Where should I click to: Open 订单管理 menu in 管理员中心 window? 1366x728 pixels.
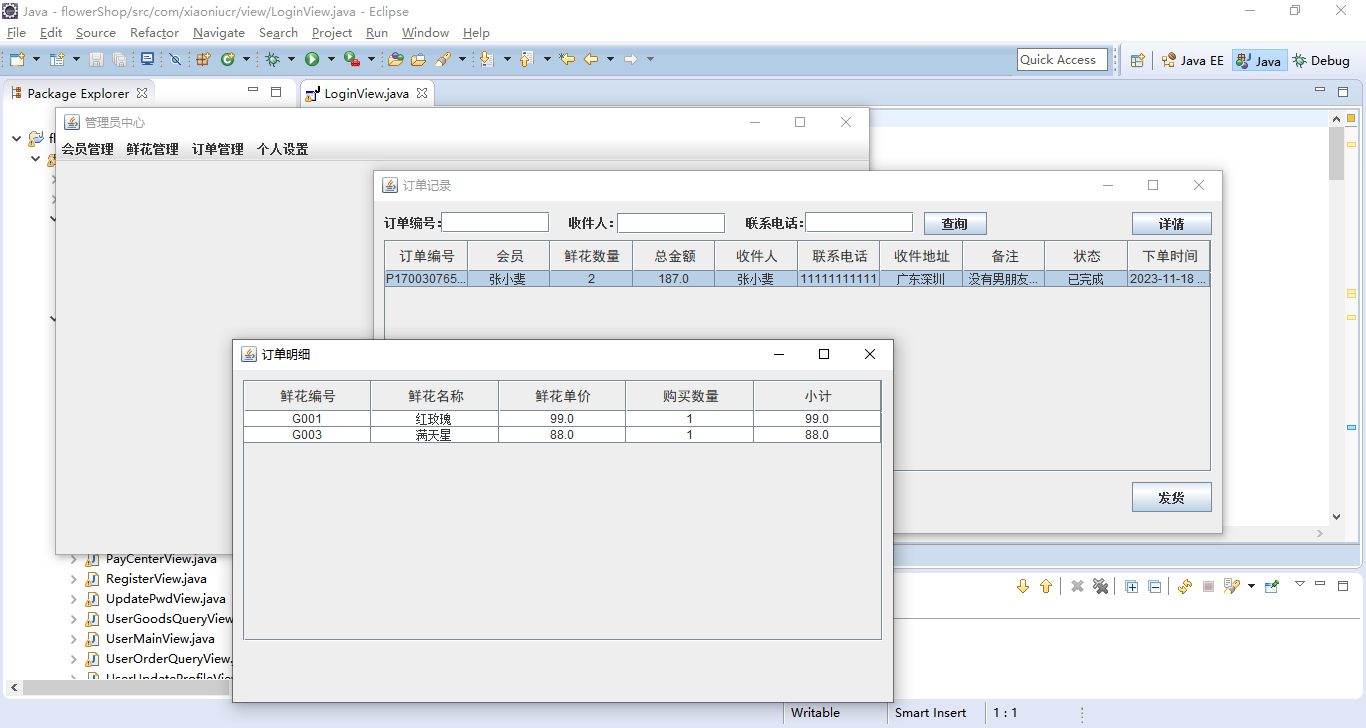pyautogui.click(x=218, y=150)
